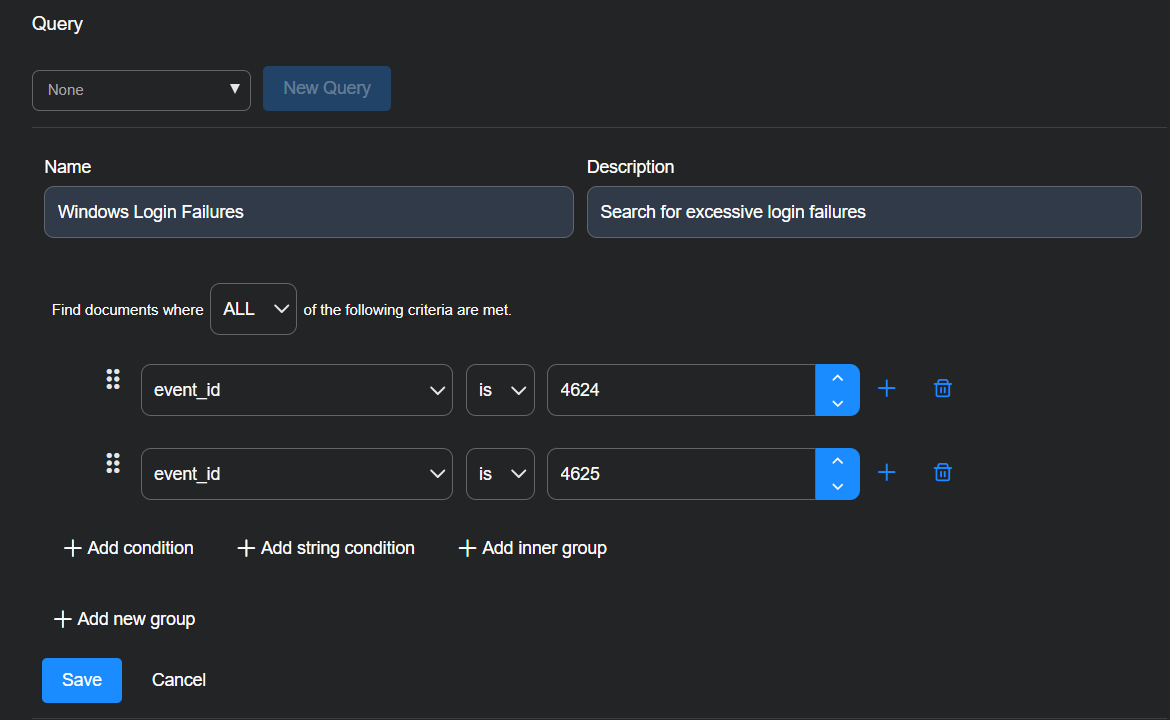Click Add string condition
1170x720 pixels.
click(326, 548)
